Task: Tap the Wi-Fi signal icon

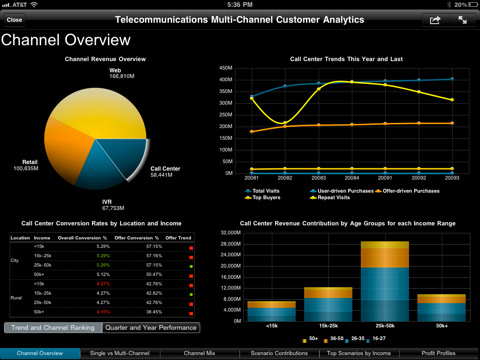Action: (x=34, y=5)
